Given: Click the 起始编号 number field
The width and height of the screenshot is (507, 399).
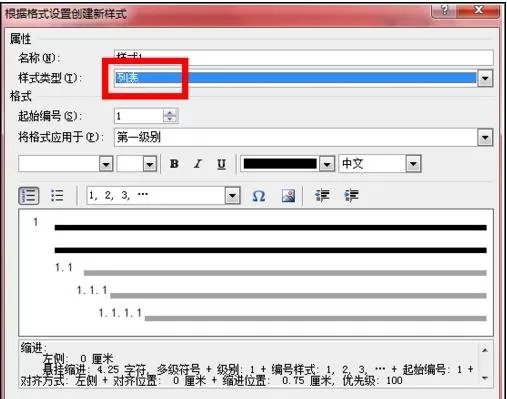Looking at the screenshot, I should 138,116.
